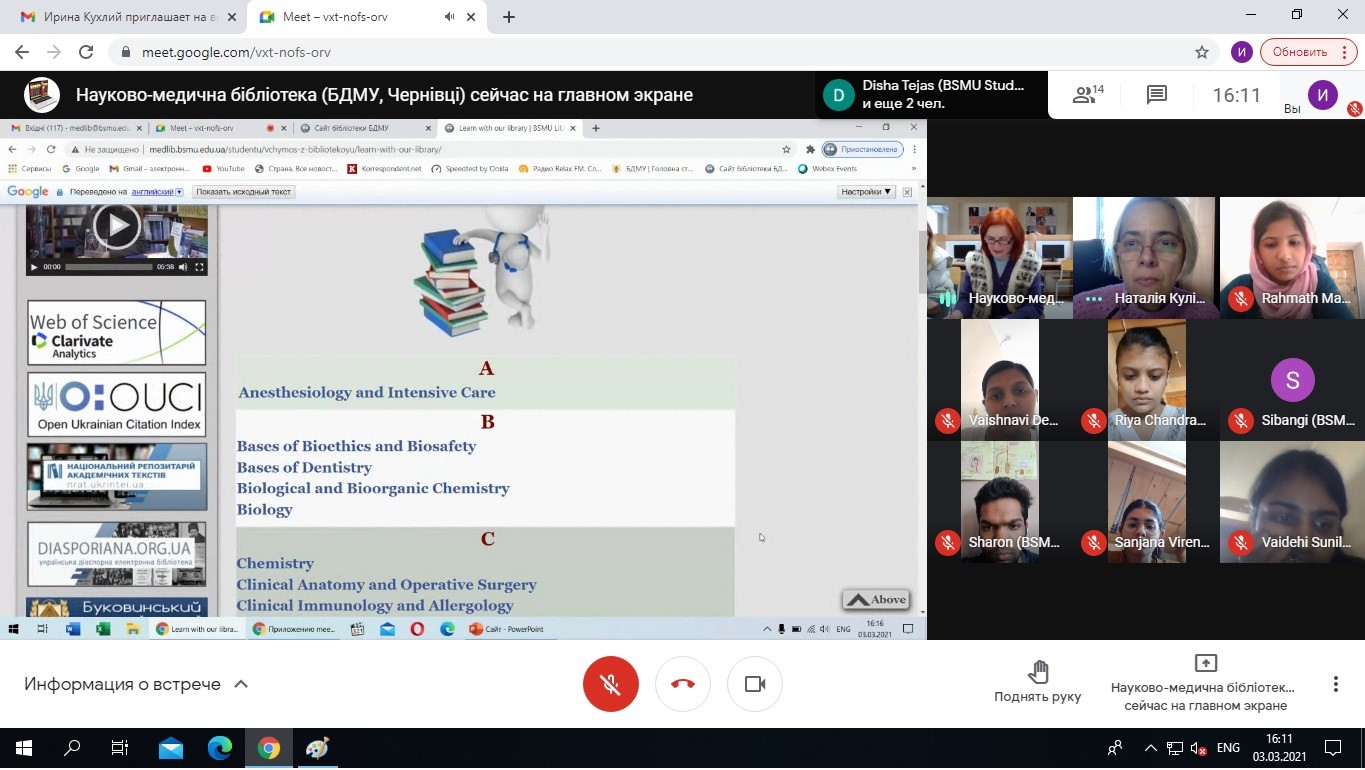This screenshot has height=770, width=1365.
Task: Open the chat messages panel
Action: click(1157, 95)
